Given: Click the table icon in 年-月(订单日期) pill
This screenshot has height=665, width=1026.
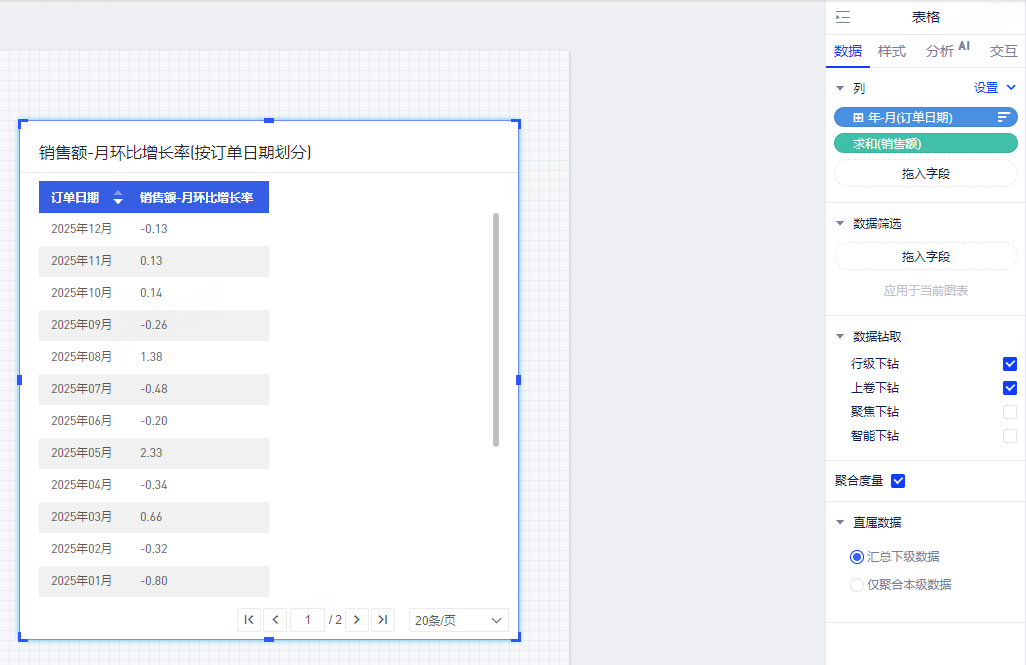Looking at the screenshot, I should [x=857, y=117].
